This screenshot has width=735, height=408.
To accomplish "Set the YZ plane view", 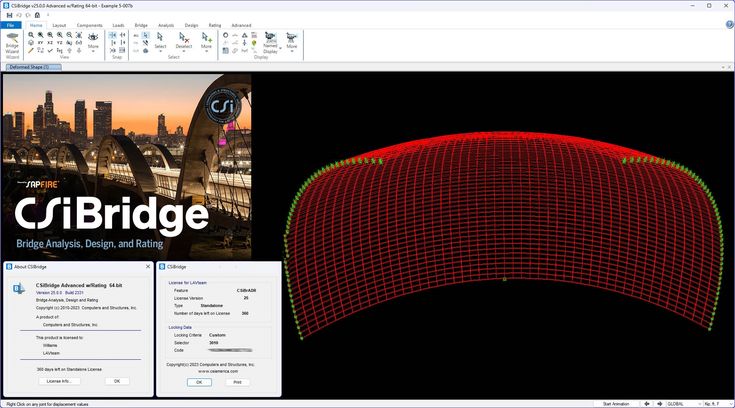I will tap(60, 43).
